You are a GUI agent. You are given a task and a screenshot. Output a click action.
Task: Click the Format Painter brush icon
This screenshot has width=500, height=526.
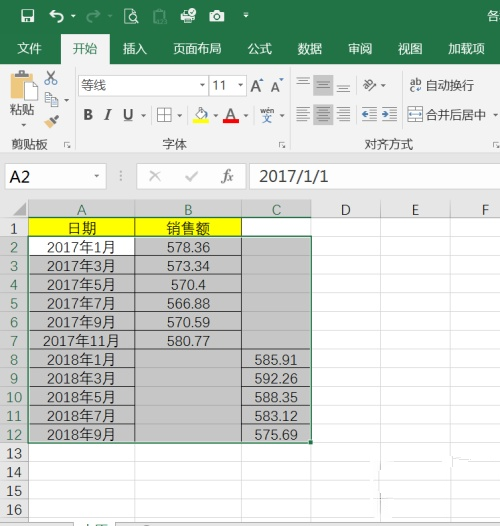(52, 121)
